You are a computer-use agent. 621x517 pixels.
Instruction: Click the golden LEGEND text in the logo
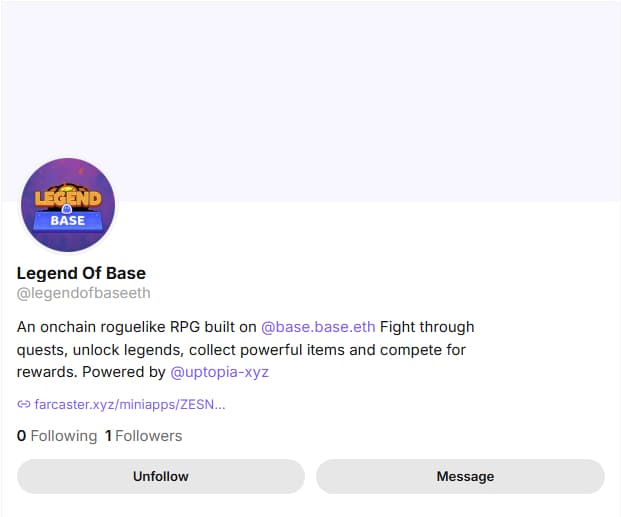click(x=68, y=195)
